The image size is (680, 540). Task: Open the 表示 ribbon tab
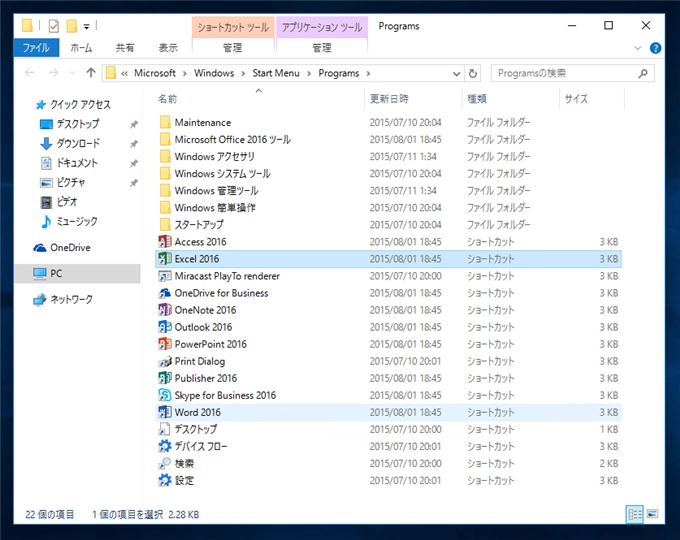(168, 48)
